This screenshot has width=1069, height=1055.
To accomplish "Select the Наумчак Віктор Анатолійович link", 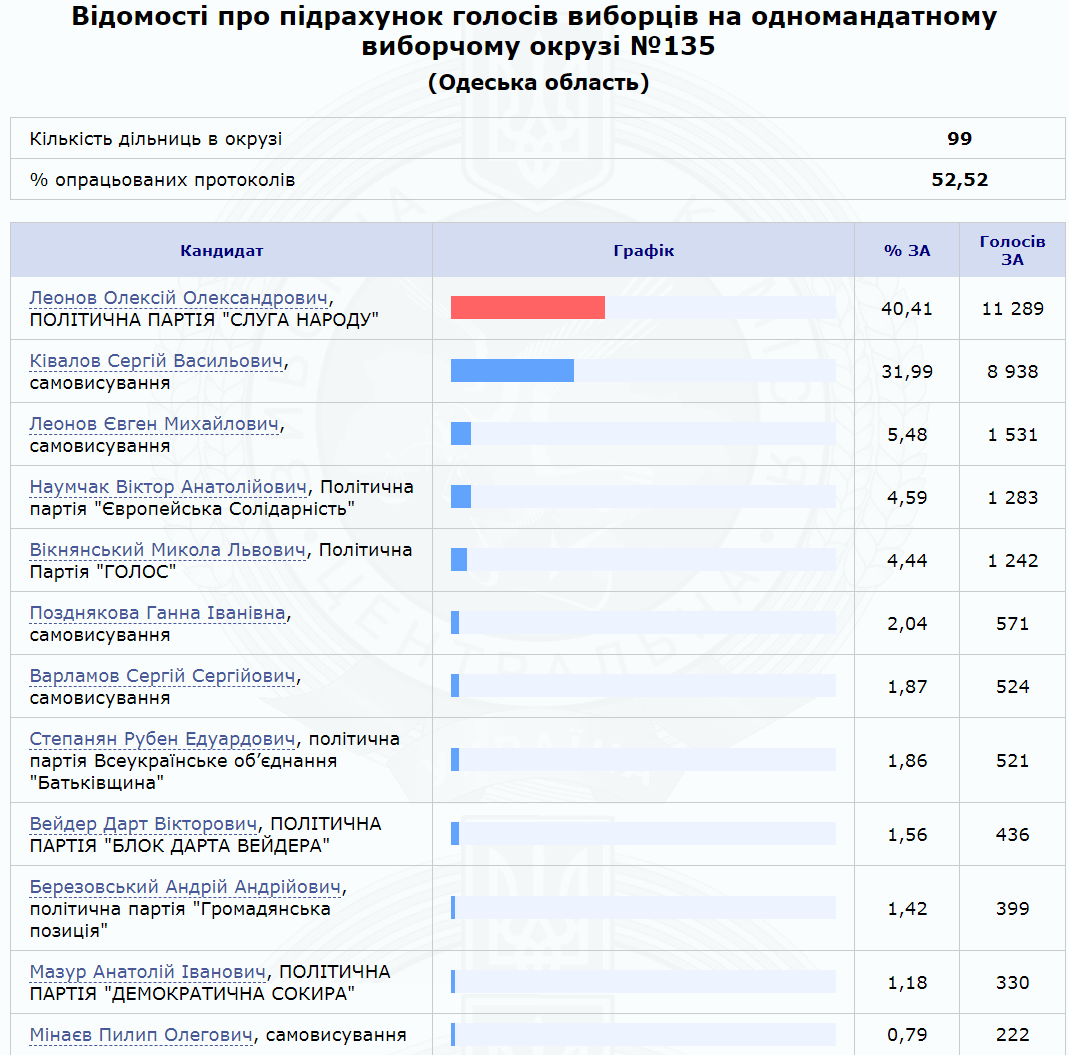I will pos(168,487).
